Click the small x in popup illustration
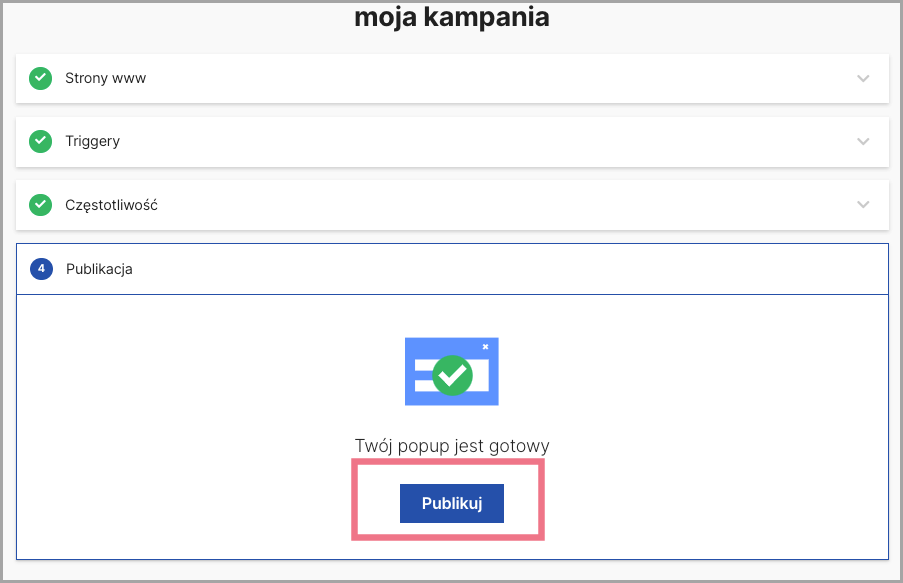 (x=485, y=347)
